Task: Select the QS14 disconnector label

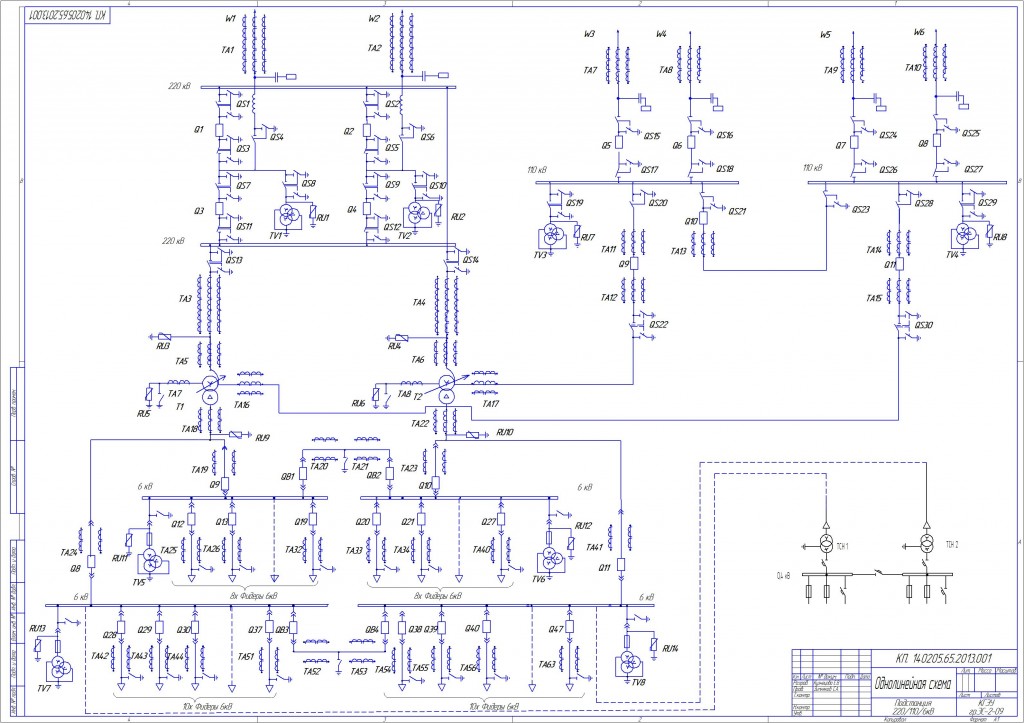Action: pos(470,260)
